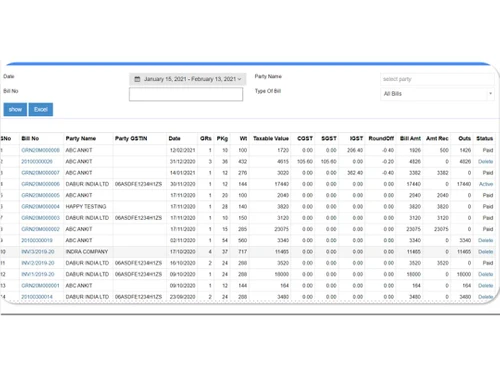The height and width of the screenshot is (375, 500).
Task: Click the select party input field
Action: 437,79
